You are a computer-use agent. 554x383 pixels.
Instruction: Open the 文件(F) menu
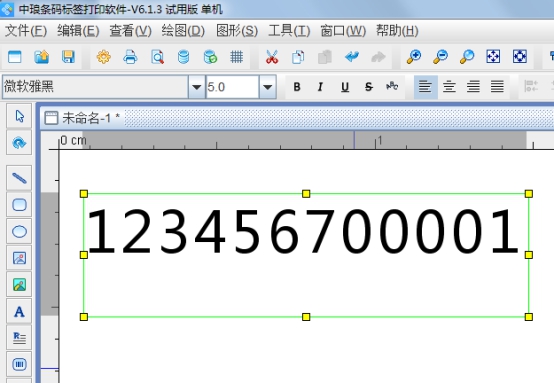click(26, 31)
